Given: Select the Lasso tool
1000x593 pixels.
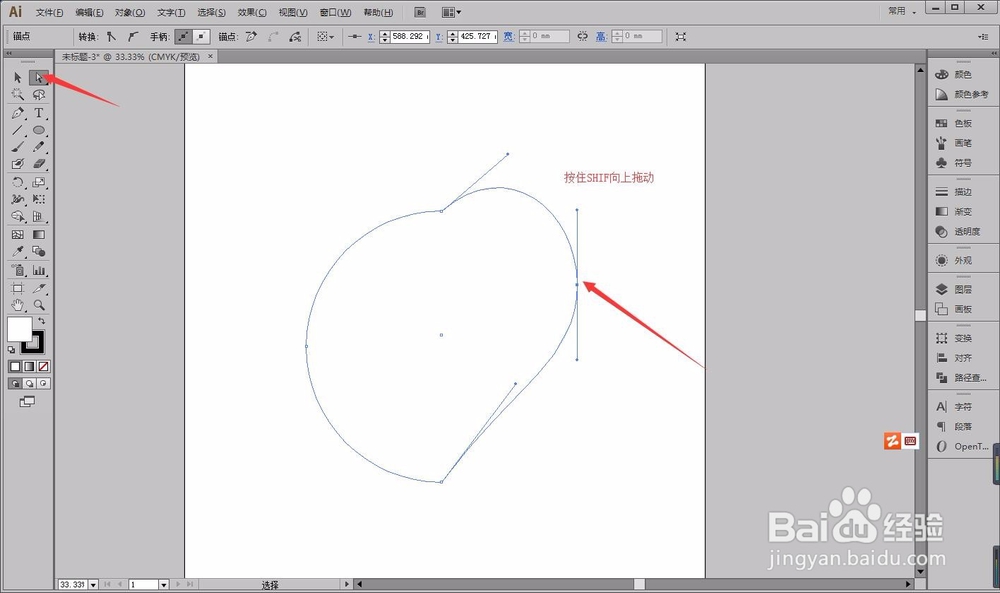Looking at the screenshot, I should pyautogui.click(x=39, y=94).
